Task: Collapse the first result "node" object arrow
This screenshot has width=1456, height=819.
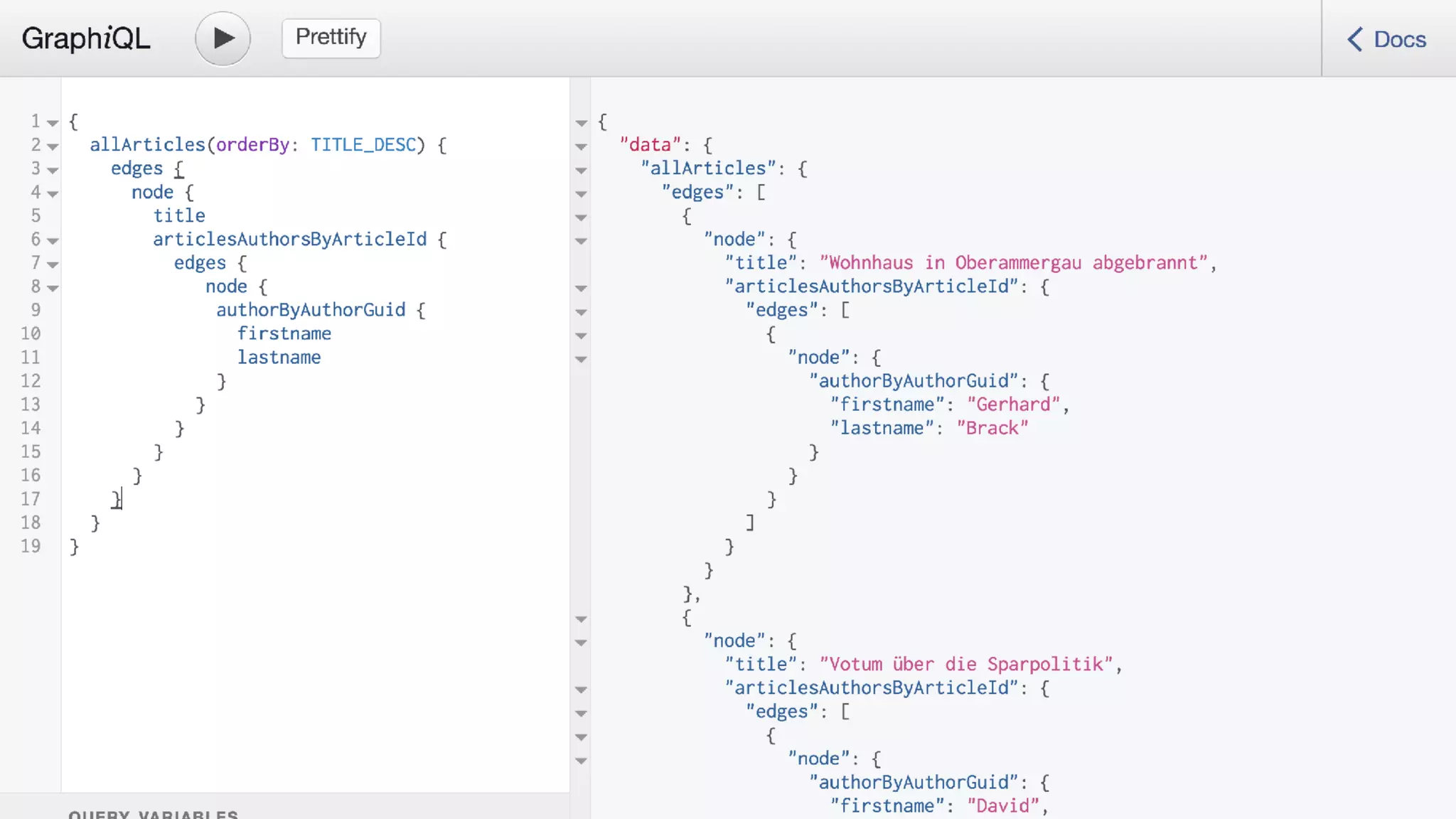Action: [581, 241]
